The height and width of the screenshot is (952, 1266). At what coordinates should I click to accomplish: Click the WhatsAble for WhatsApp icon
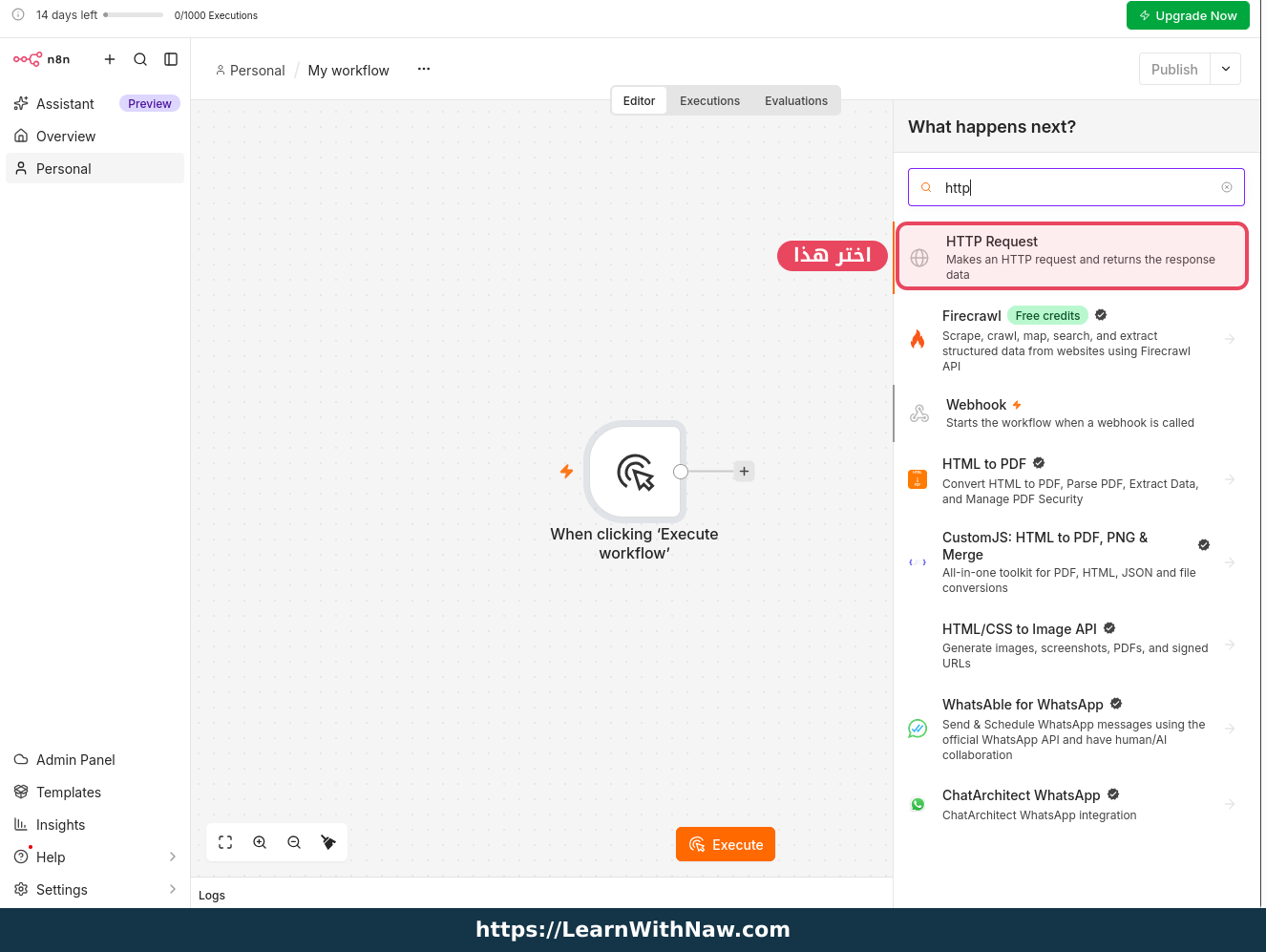918,729
